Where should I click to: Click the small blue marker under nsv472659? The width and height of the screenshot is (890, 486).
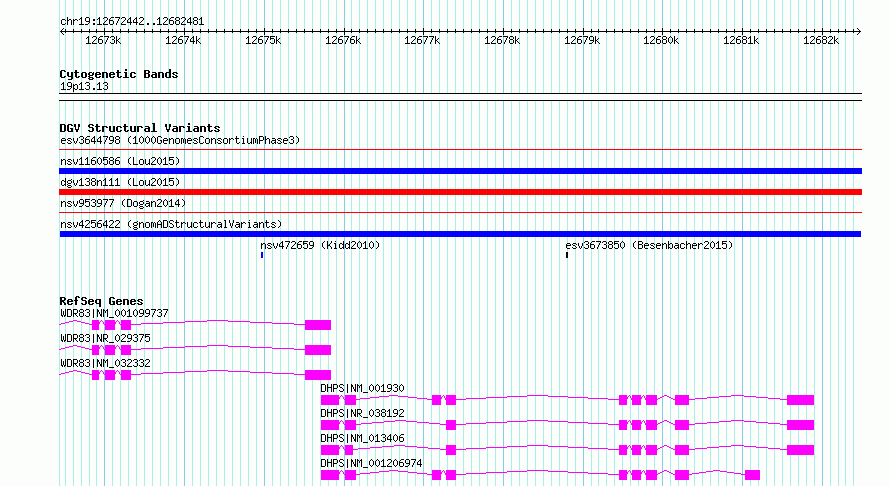tap(262, 255)
